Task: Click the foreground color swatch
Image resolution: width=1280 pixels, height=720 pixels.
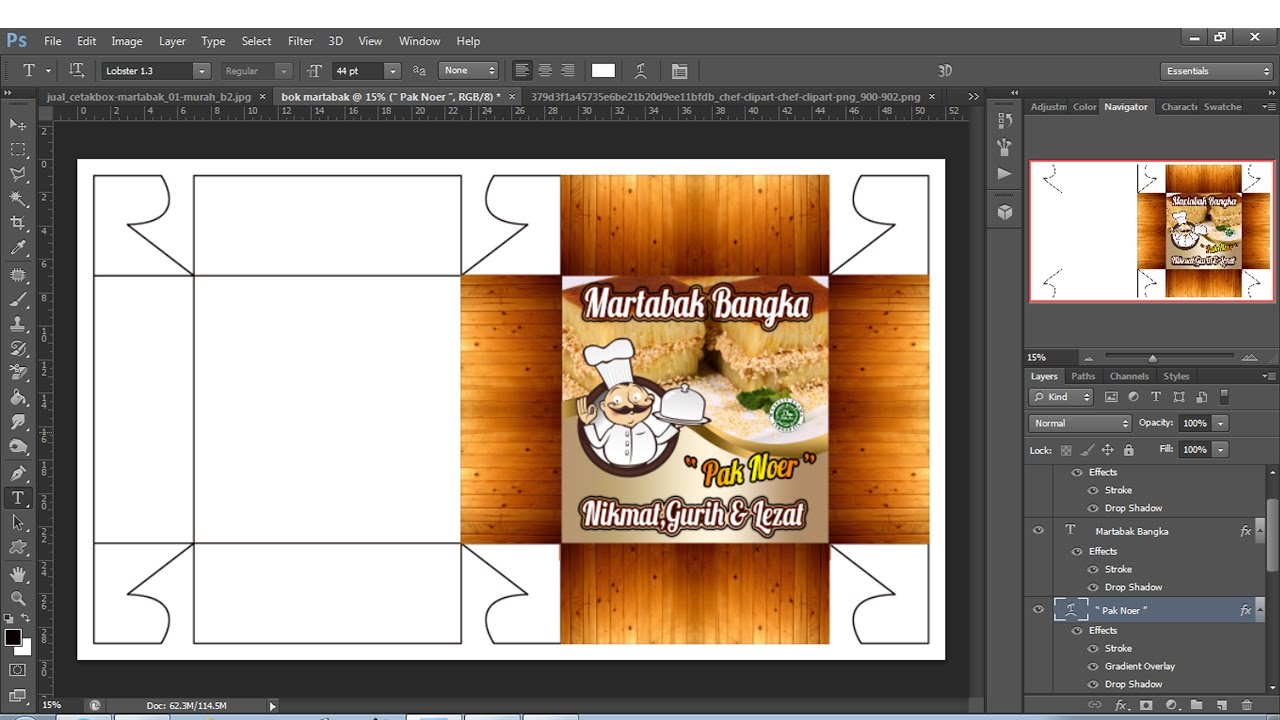Action: pos(13,637)
